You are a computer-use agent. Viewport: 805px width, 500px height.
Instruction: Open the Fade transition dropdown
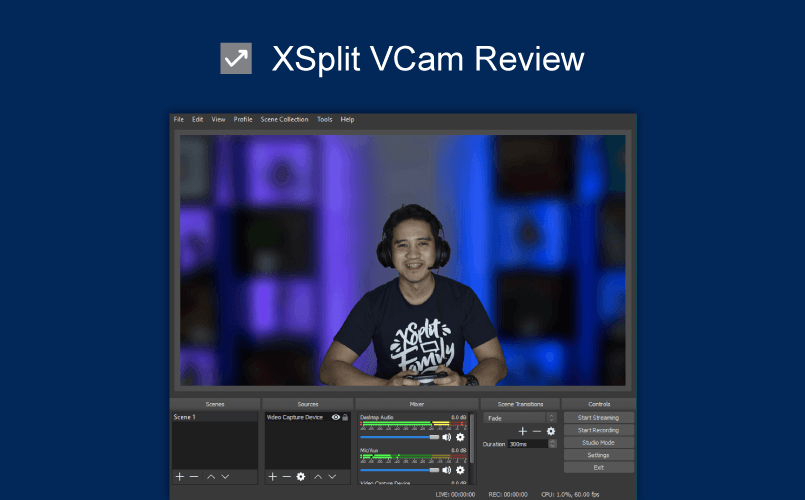[520, 418]
